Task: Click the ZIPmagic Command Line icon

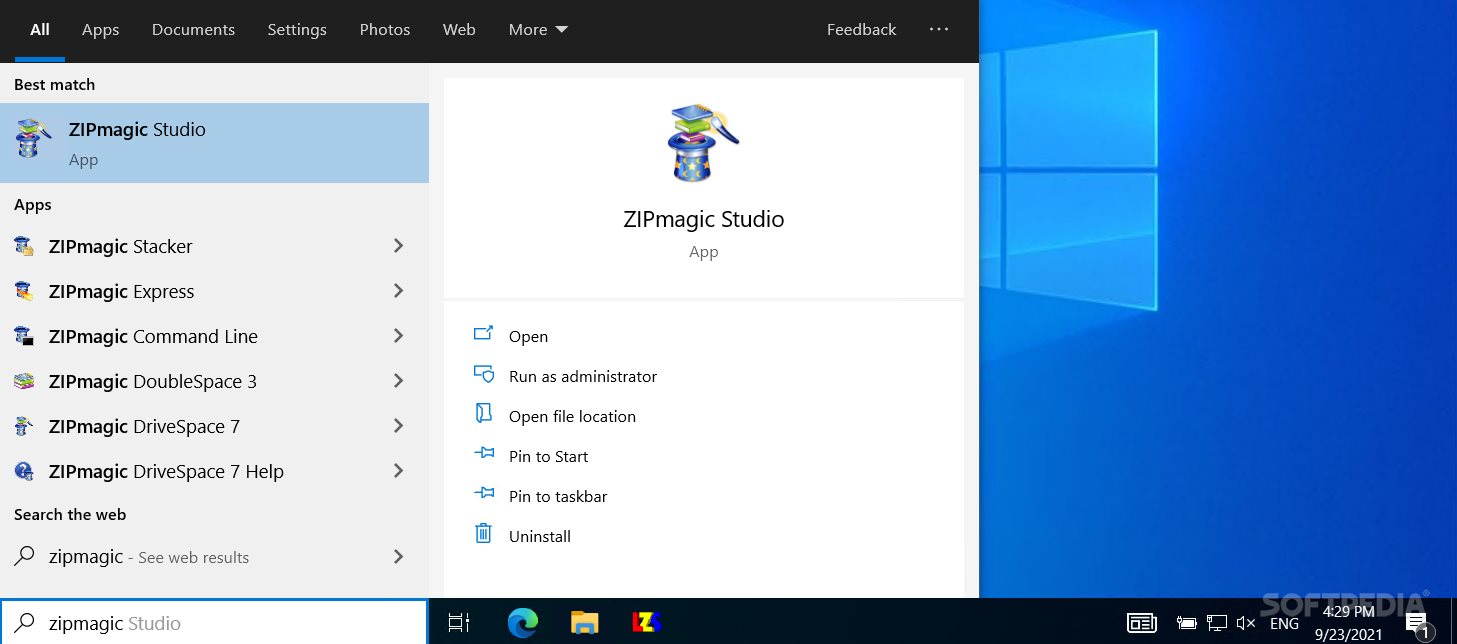Action: click(24, 336)
